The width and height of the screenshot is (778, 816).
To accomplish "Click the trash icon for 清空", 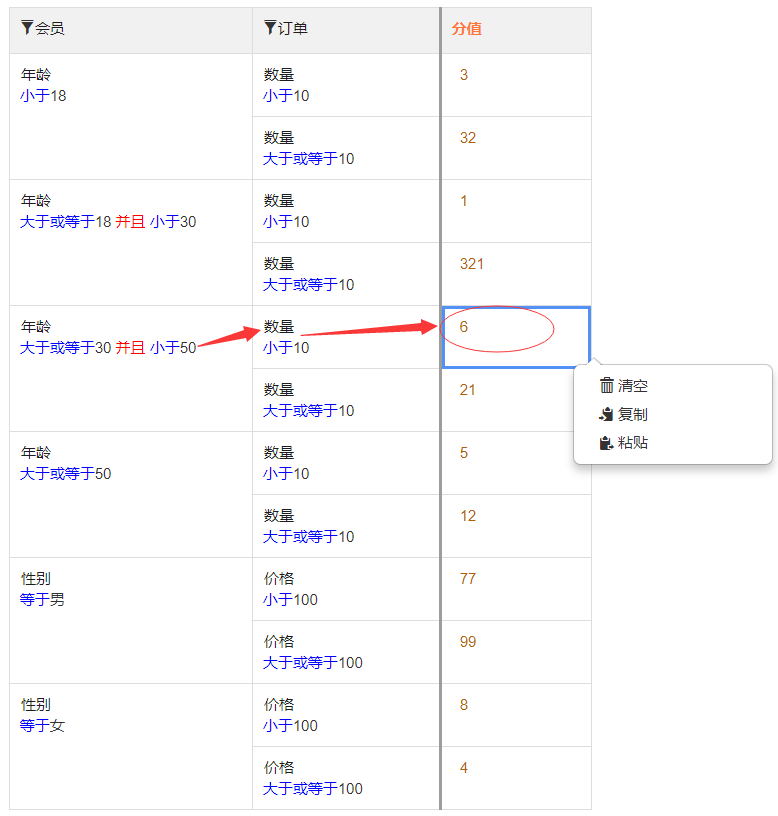I will coord(606,385).
